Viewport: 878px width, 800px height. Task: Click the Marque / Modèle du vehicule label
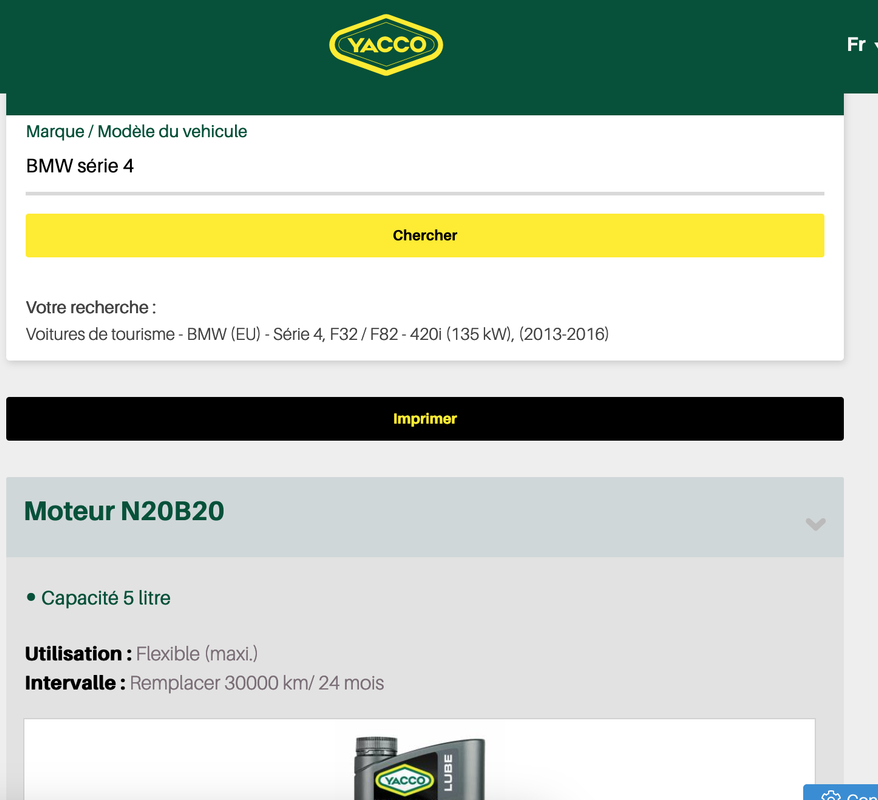(x=136, y=132)
